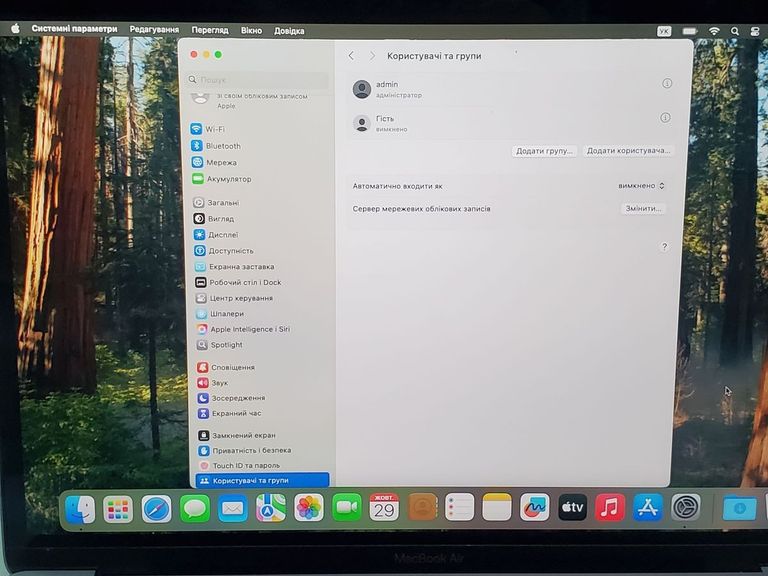The width and height of the screenshot is (768, 576).
Task: Click the search field Пошук
Action: [257, 79]
